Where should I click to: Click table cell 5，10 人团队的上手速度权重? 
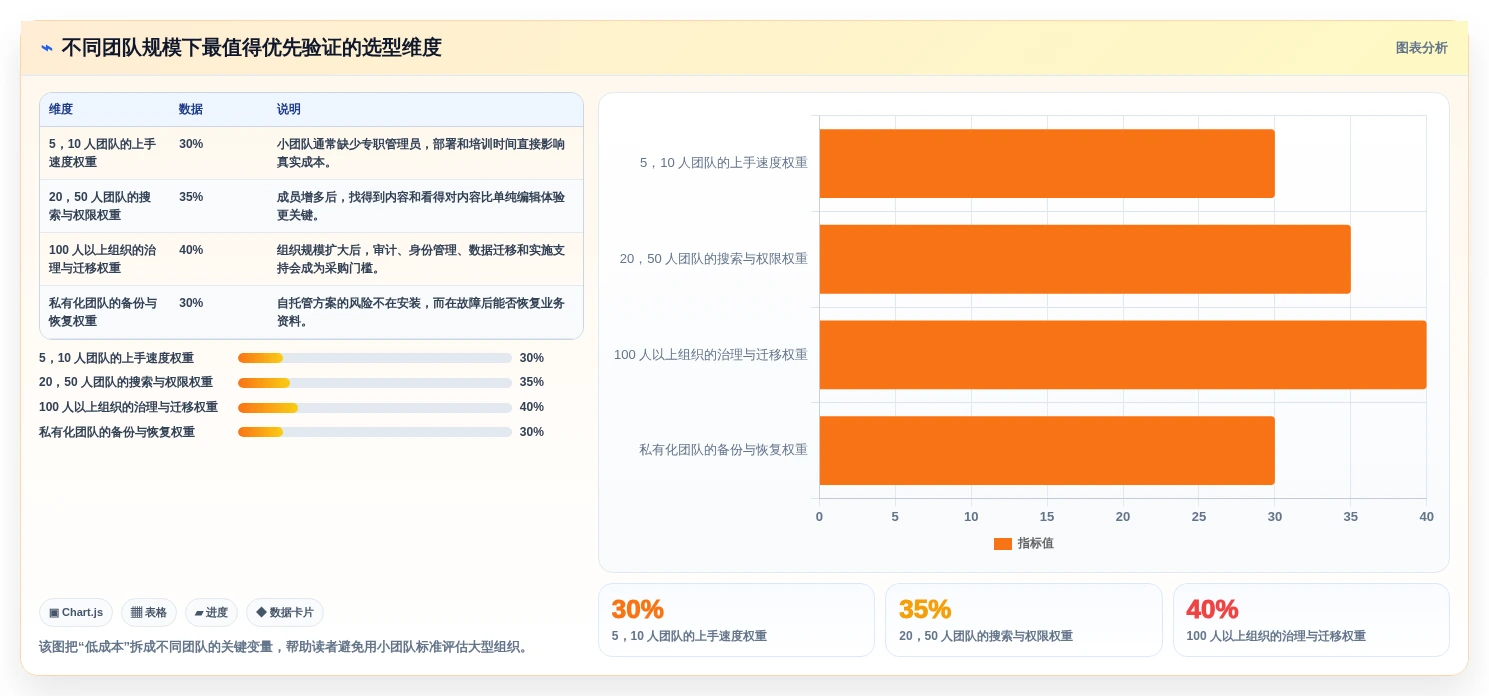(105, 153)
